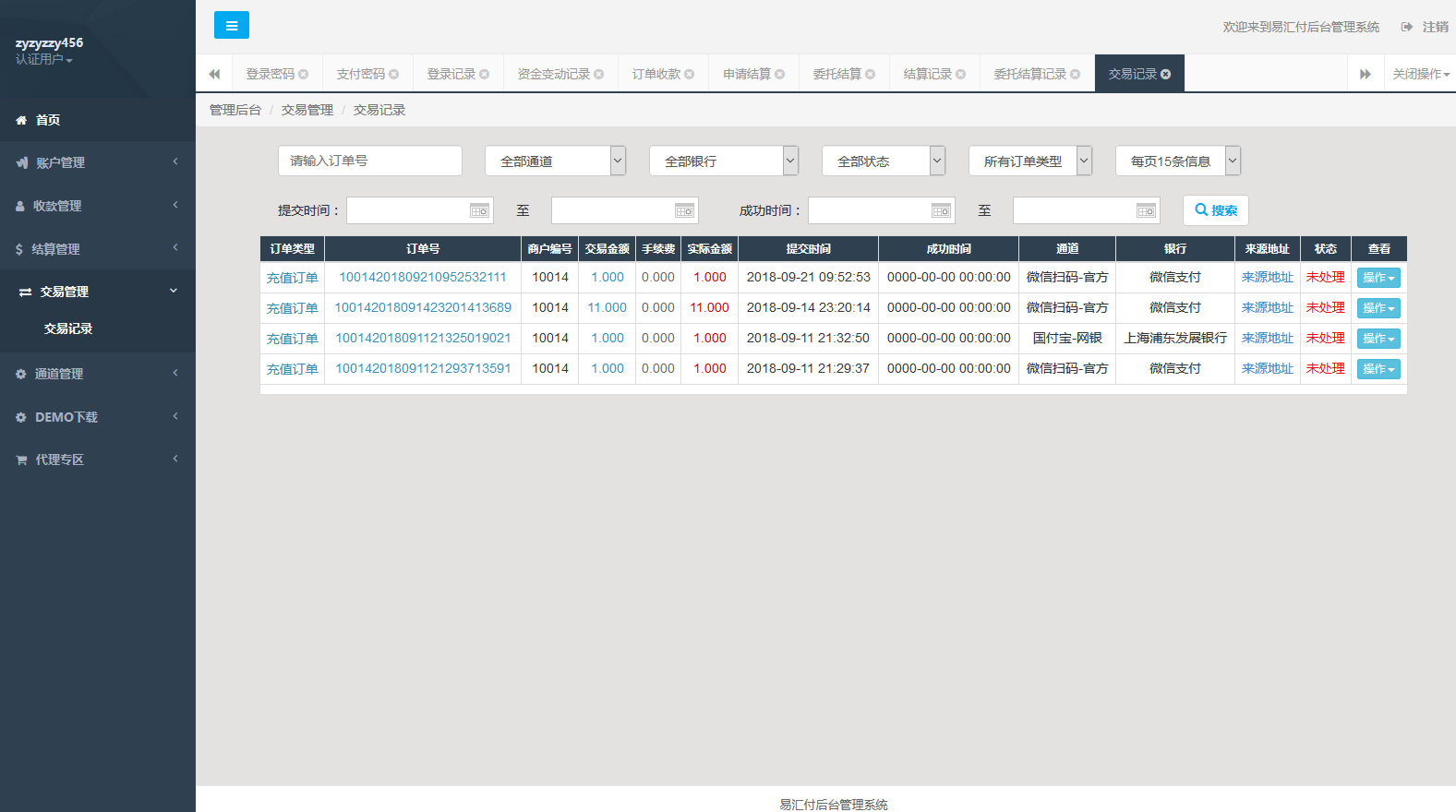Click the 搜索 search button
This screenshot has width=1456, height=812.
[x=1215, y=210]
